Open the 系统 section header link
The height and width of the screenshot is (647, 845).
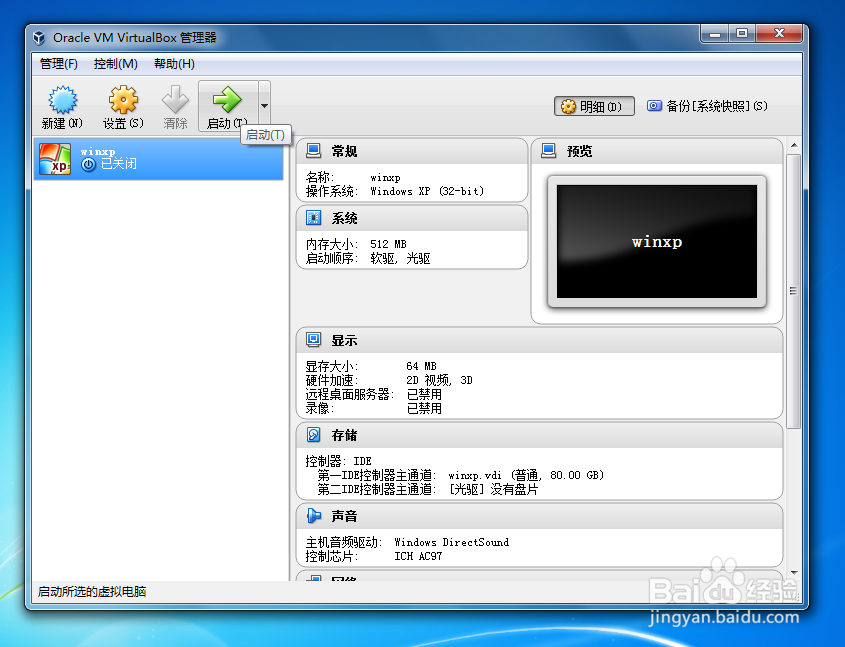click(x=344, y=218)
